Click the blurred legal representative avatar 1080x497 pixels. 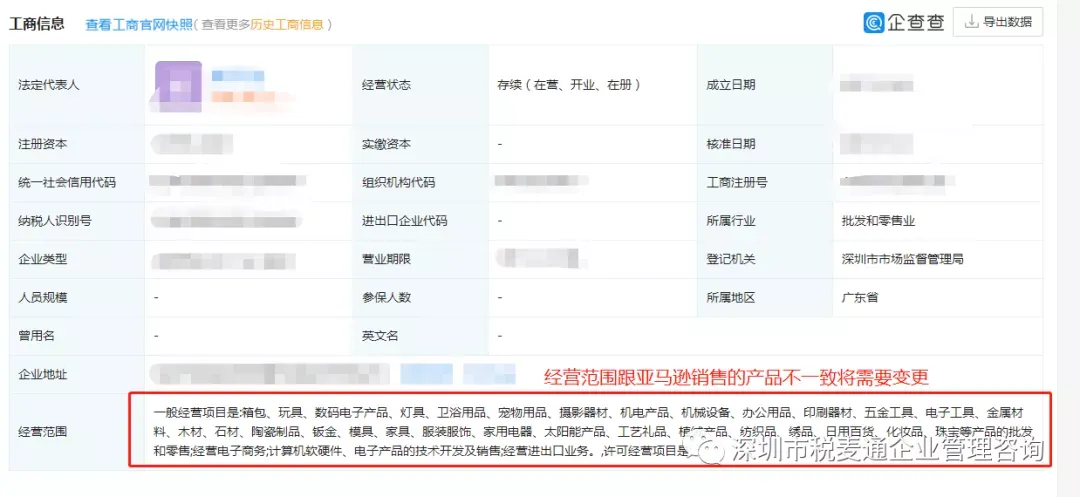click(178, 85)
